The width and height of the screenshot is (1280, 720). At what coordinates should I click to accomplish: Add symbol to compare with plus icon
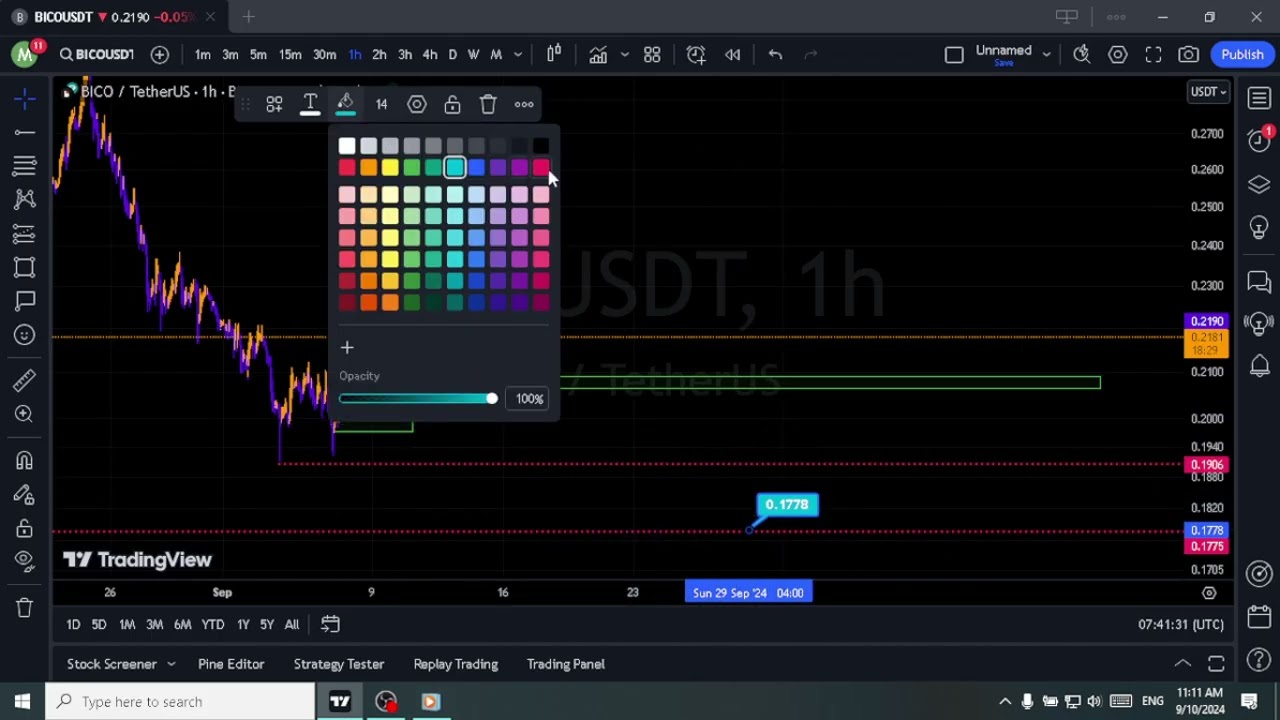160,54
